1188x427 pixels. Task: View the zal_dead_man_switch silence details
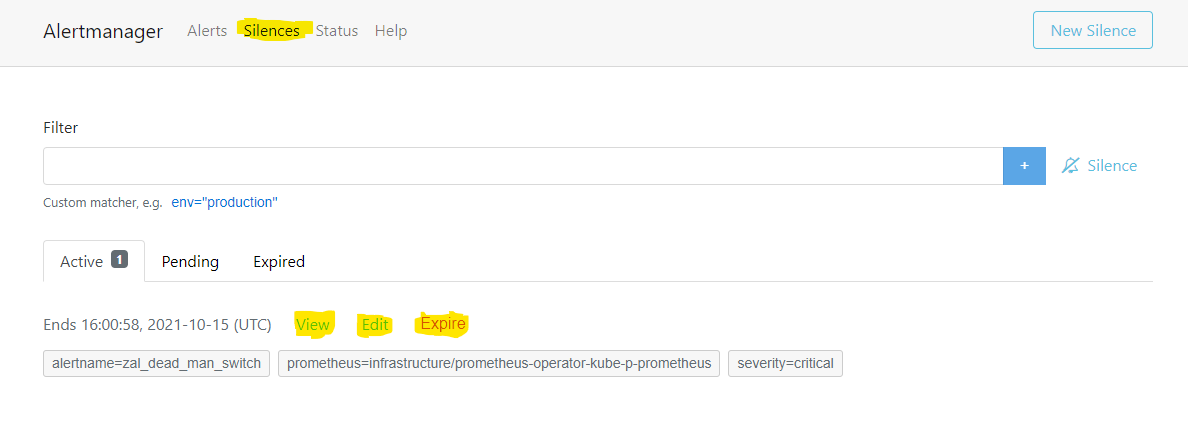(313, 324)
